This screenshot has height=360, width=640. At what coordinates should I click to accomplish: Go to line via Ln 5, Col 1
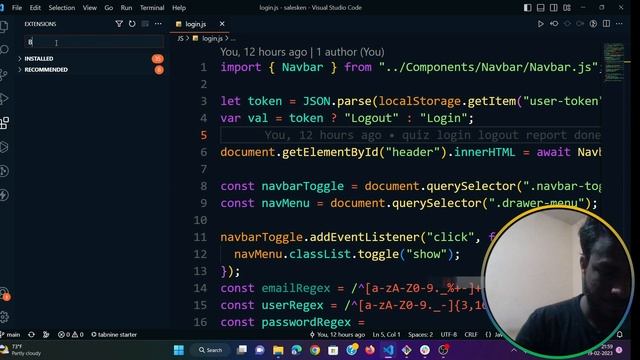pyautogui.click(x=386, y=334)
